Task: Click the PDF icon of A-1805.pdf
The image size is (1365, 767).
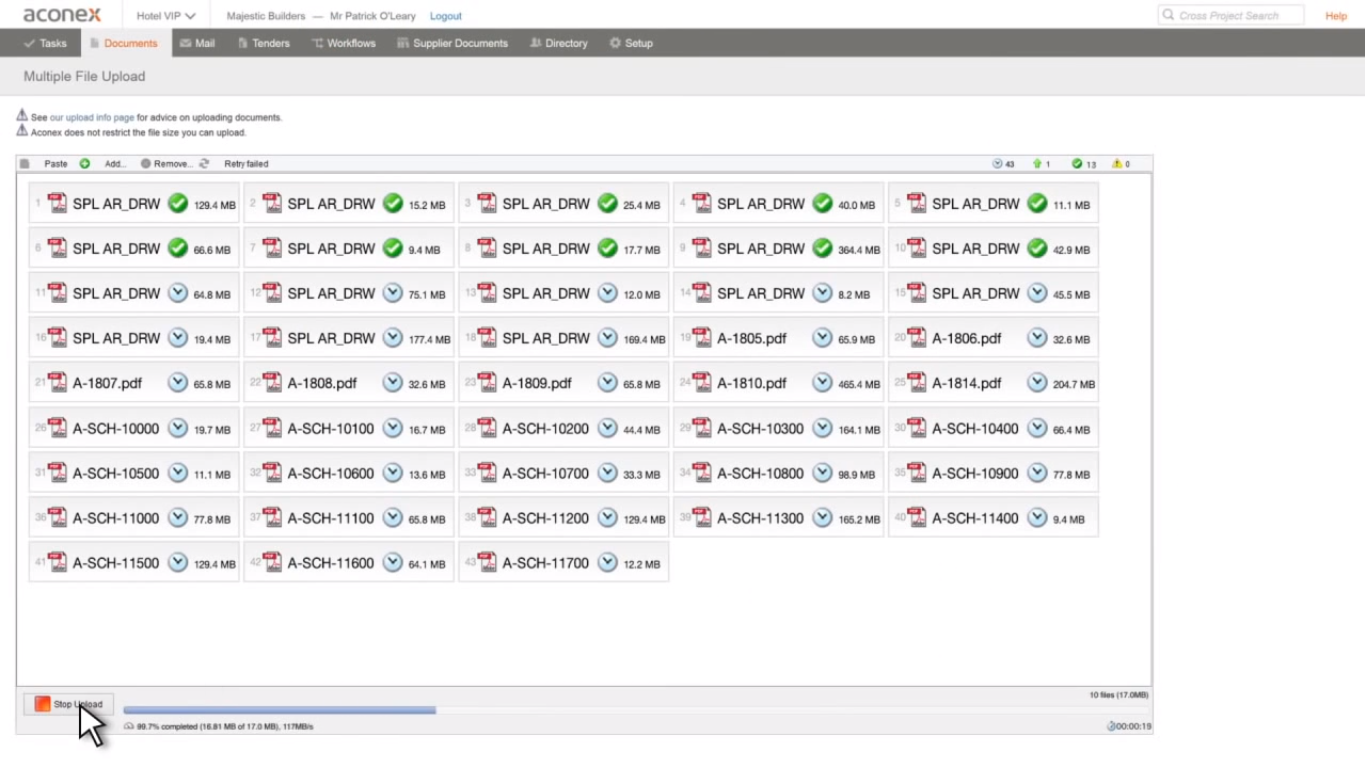Action: (702, 338)
